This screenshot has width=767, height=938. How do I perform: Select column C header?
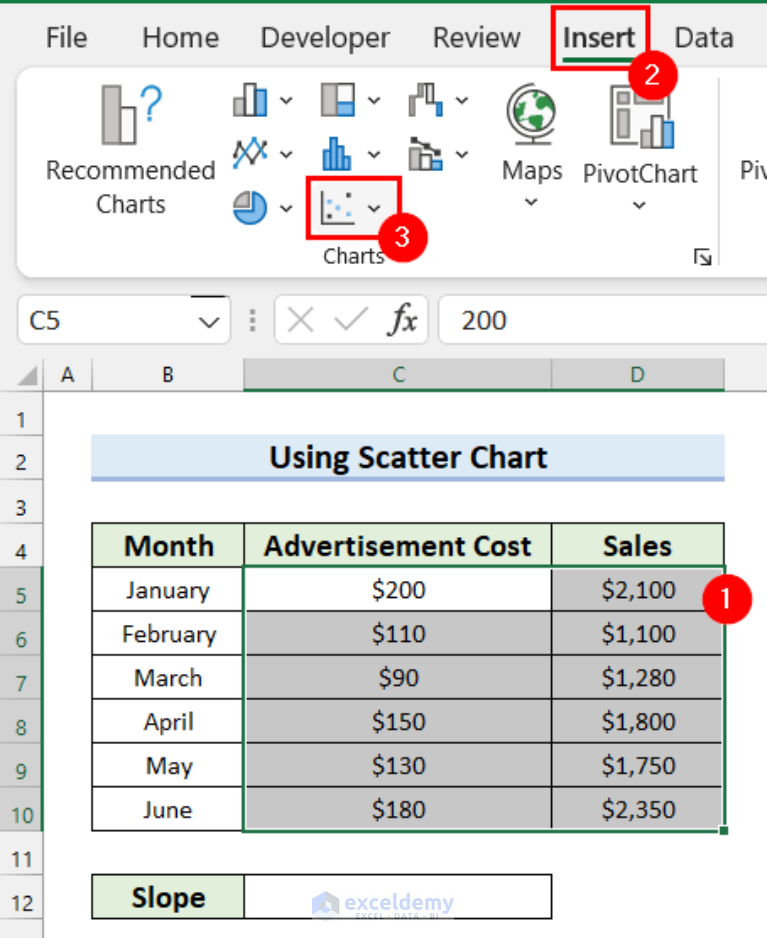point(398,375)
